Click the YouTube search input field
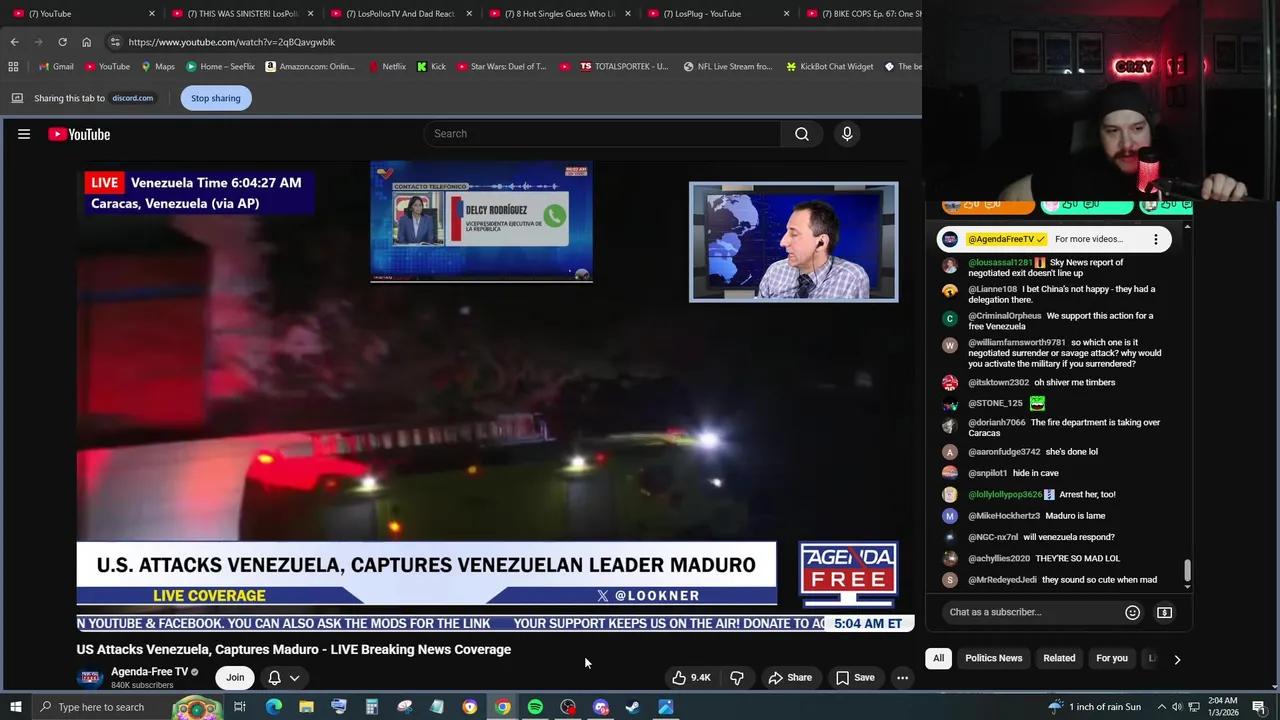This screenshot has width=1280, height=720. click(602, 134)
